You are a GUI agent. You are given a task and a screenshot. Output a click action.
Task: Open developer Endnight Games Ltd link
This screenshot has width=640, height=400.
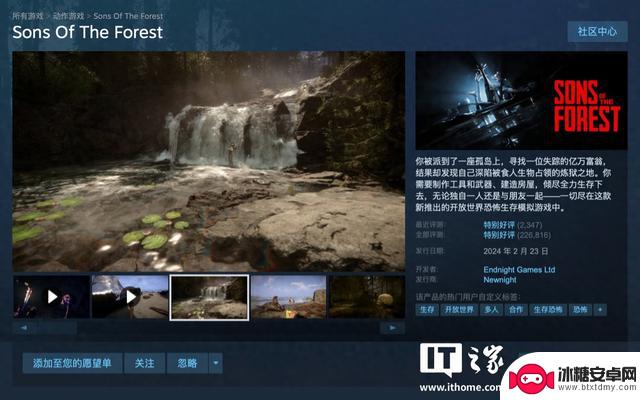point(519,270)
